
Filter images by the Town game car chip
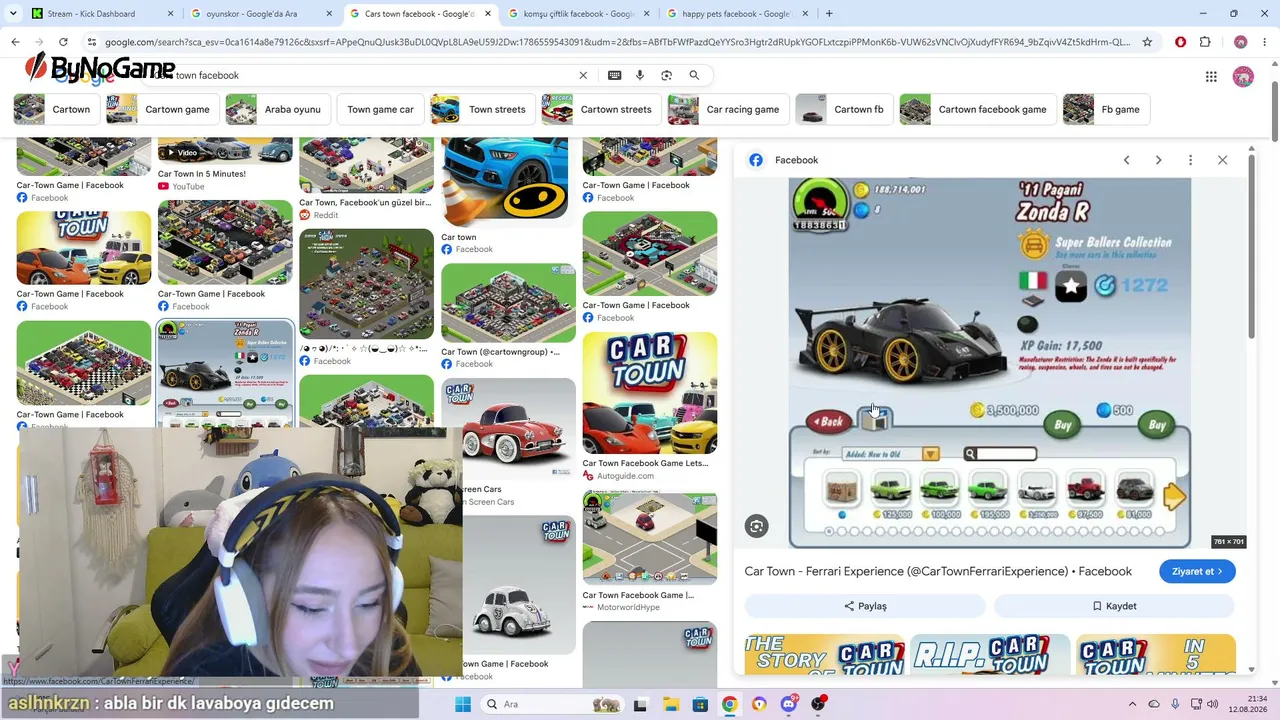pyautogui.click(x=380, y=109)
